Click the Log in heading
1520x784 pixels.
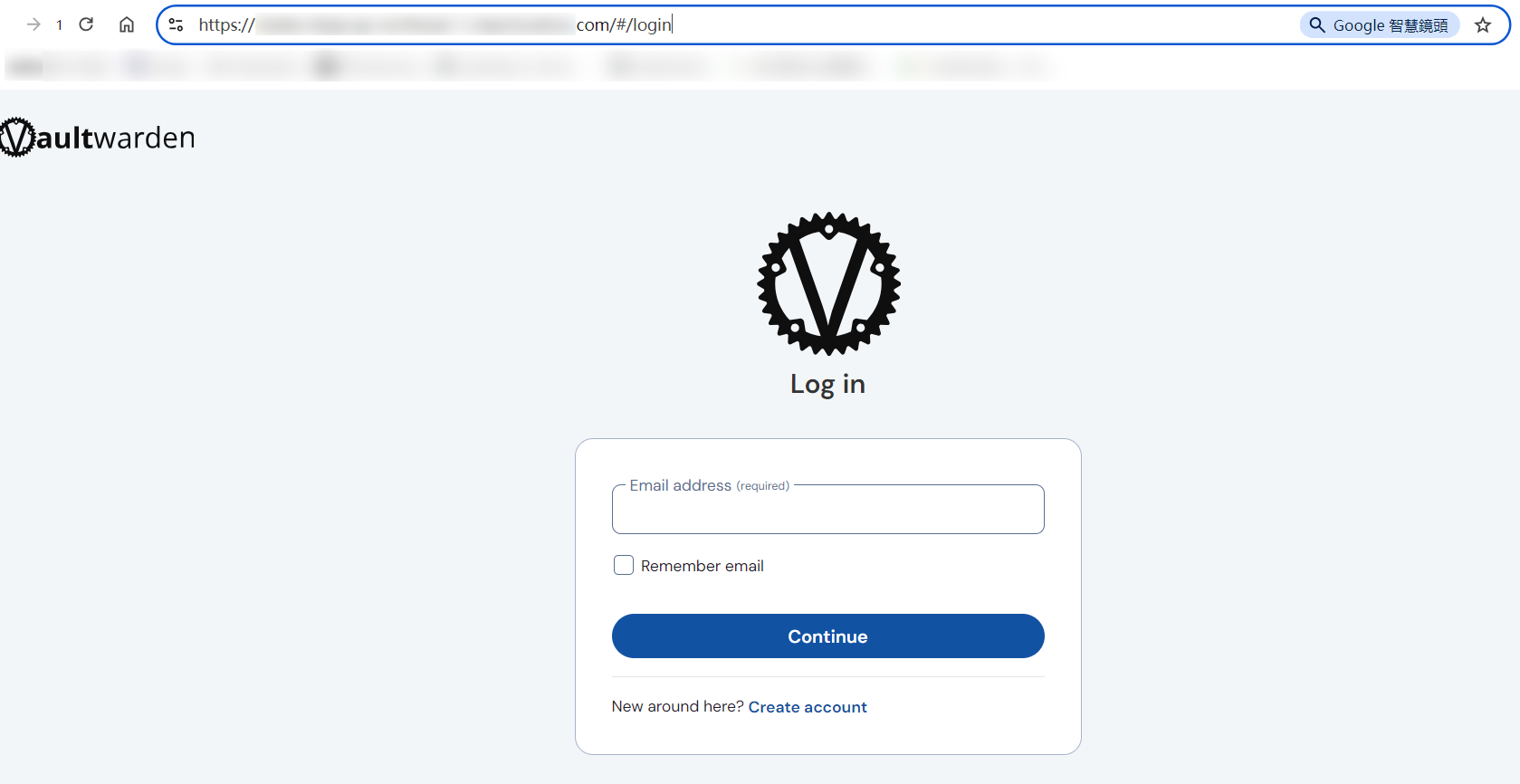828,384
